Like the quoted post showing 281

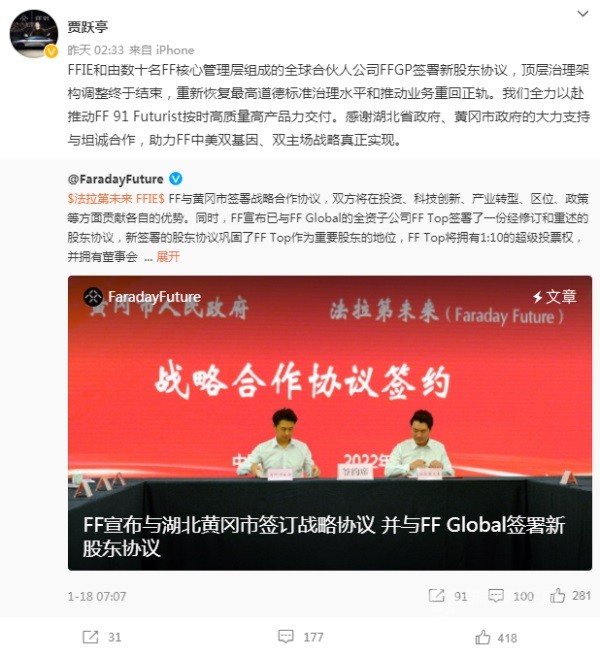coord(570,595)
